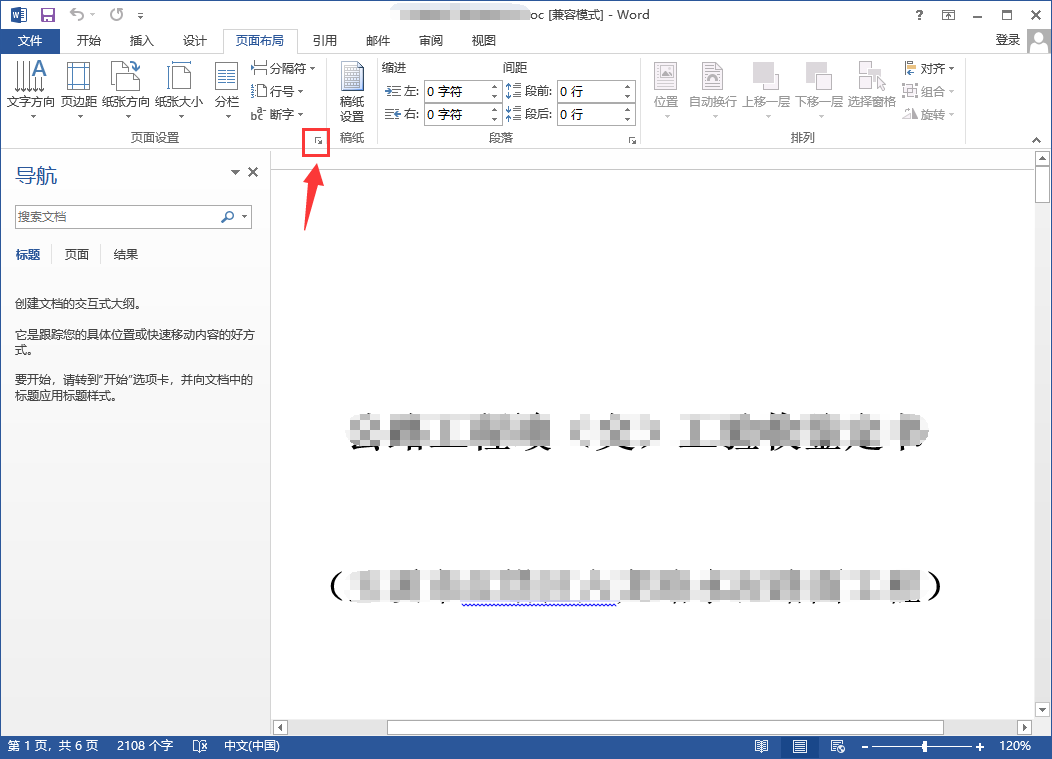This screenshot has width=1052, height=759.
Task: Save the document with the save icon
Action: tap(48, 15)
